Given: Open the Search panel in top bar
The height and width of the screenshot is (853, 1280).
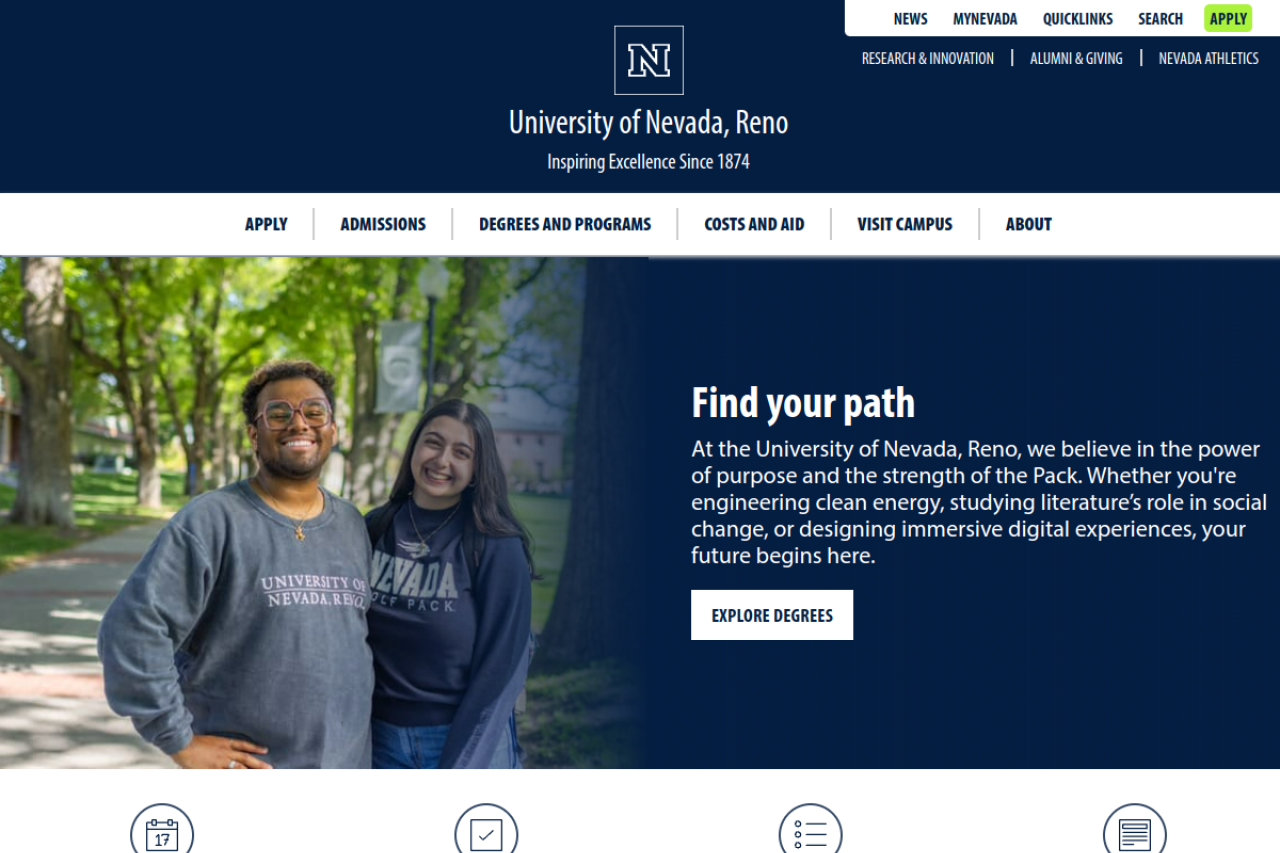Looking at the screenshot, I should click(1160, 19).
